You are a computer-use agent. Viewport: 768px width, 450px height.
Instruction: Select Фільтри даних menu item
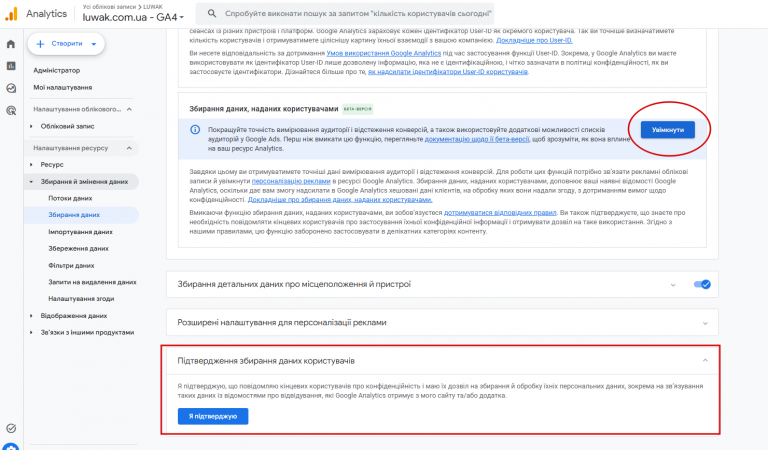[71, 265]
